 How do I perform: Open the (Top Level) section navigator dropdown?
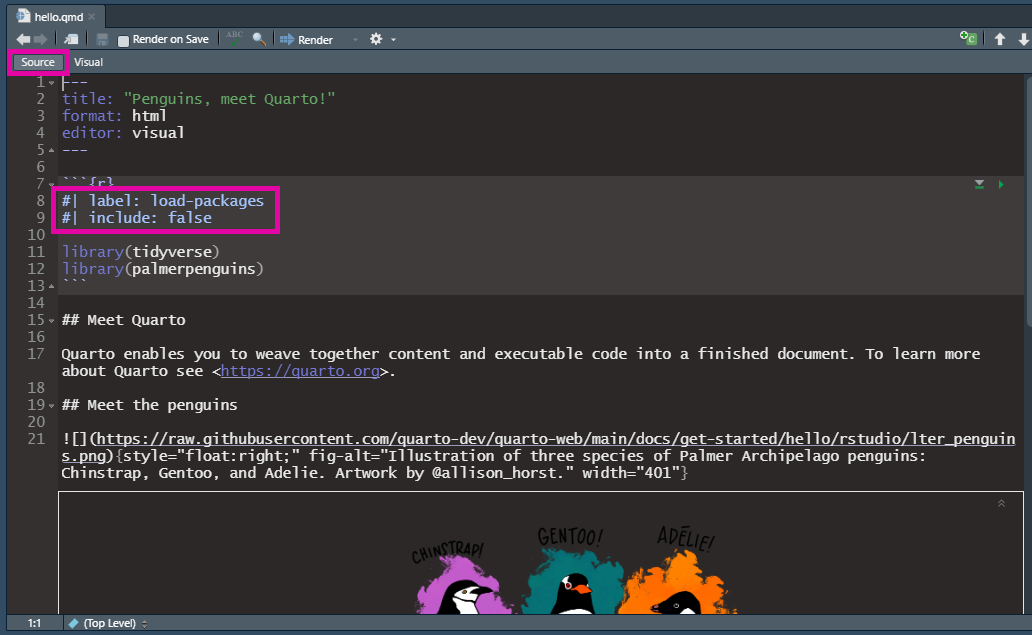click(x=108, y=623)
